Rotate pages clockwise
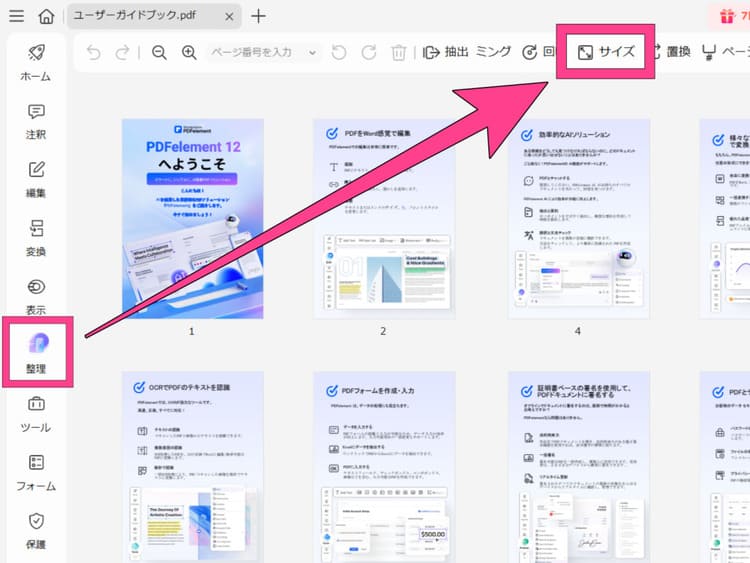This screenshot has height=563, width=750. click(x=369, y=52)
